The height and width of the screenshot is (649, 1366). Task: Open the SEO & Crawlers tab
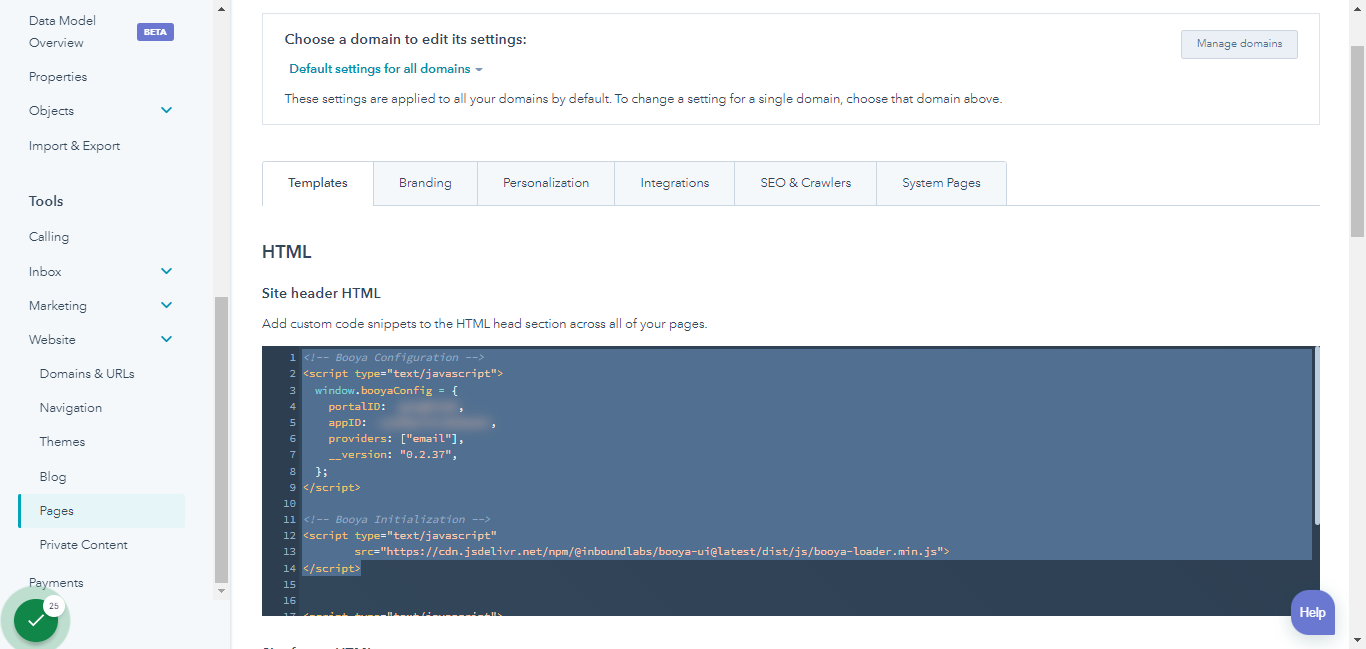pos(806,183)
